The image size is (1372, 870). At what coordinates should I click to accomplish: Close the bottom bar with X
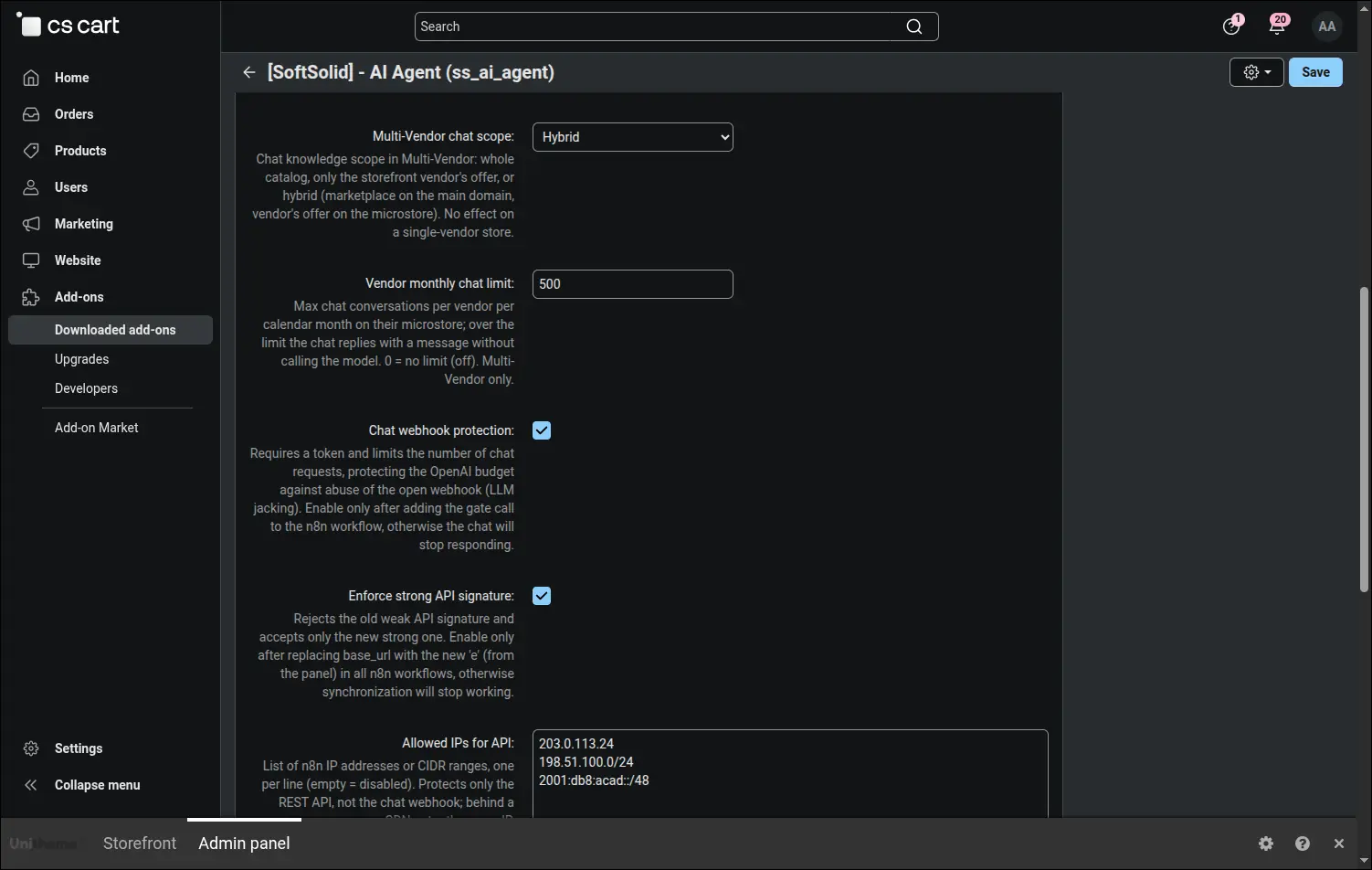(x=1338, y=843)
